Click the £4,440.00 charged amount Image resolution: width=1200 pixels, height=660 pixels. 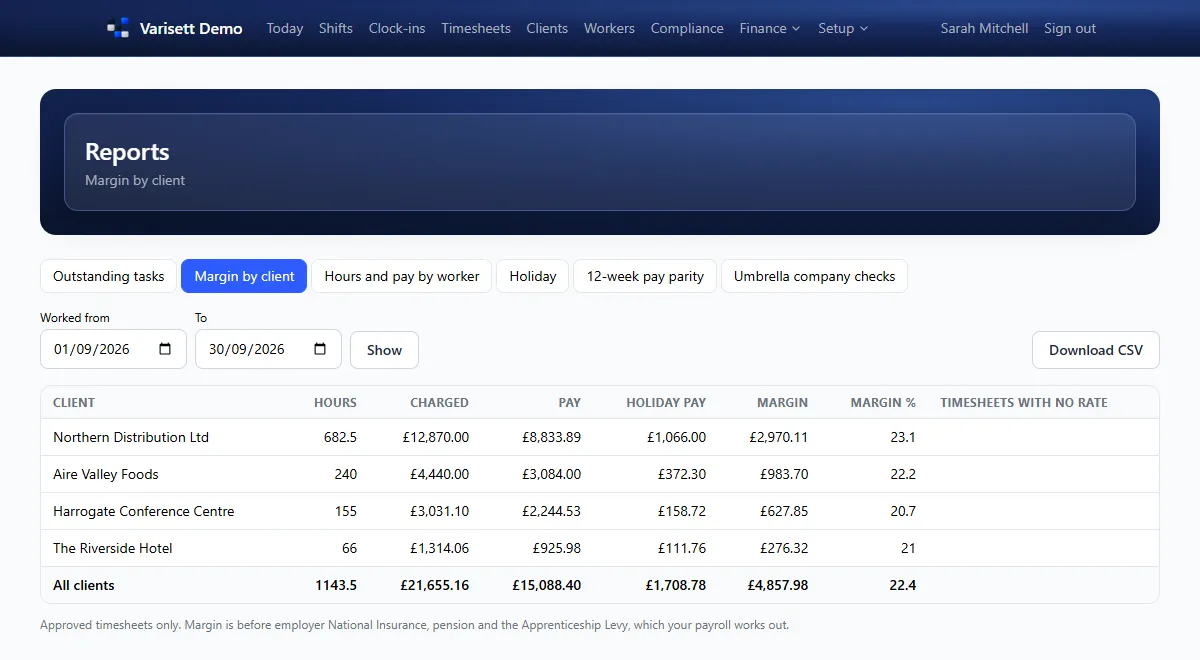click(439, 474)
